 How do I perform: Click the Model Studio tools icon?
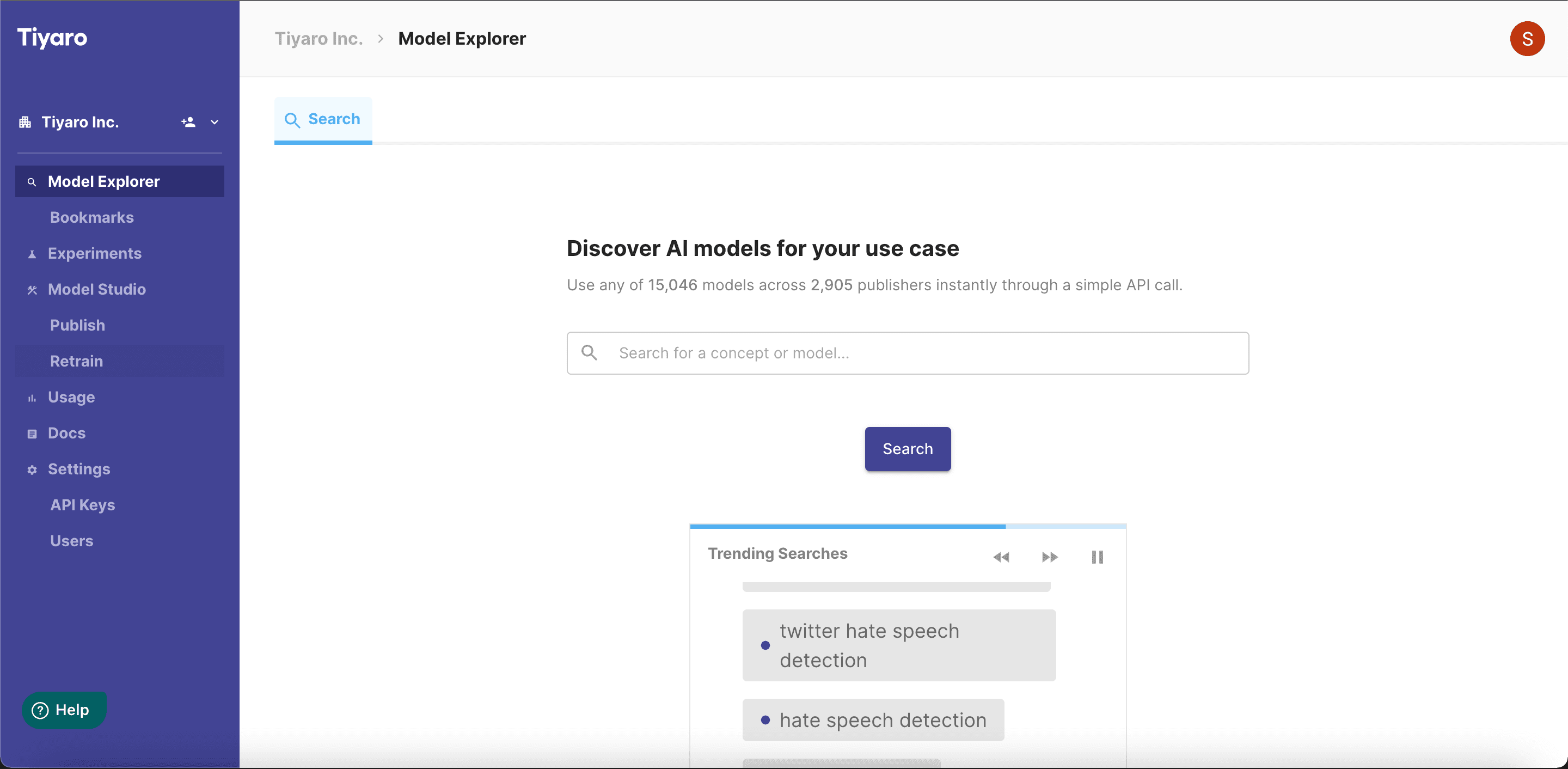pos(32,290)
